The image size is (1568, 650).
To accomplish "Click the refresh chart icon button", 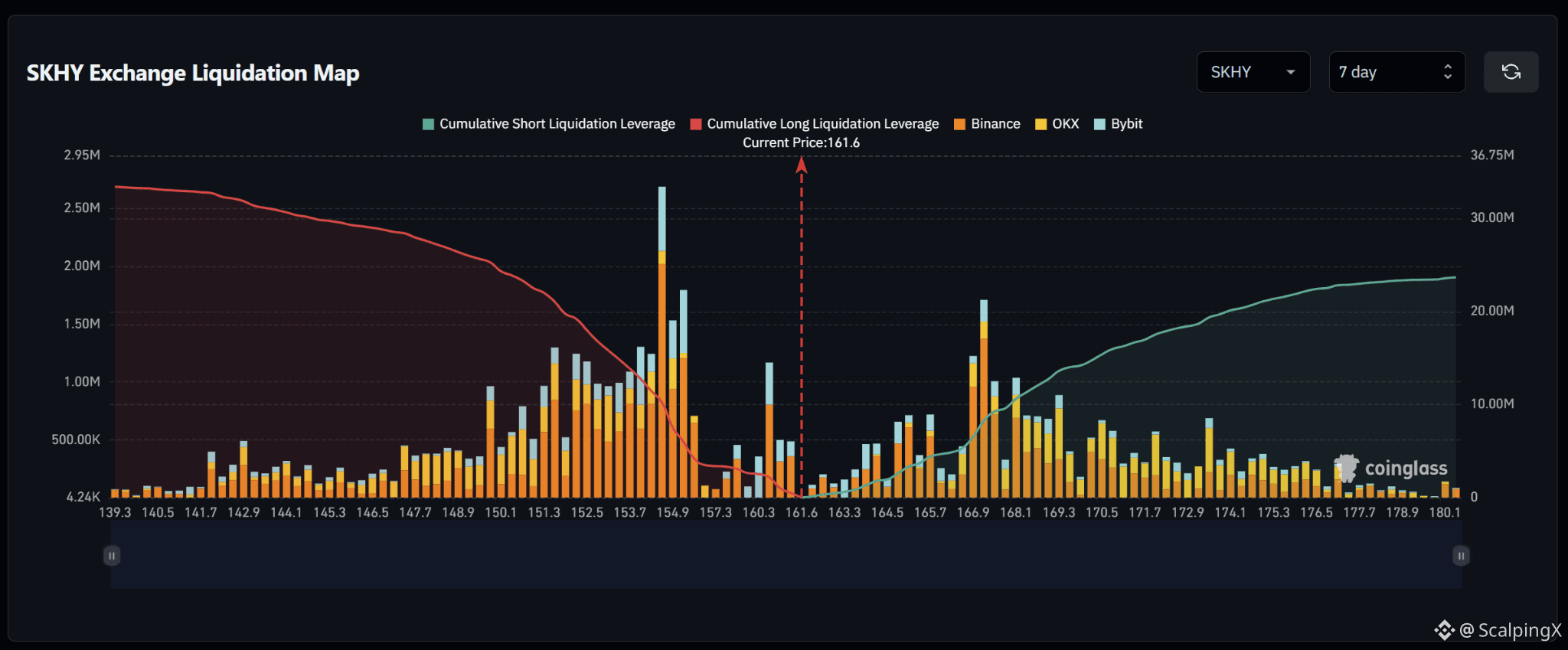I will [x=1511, y=72].
